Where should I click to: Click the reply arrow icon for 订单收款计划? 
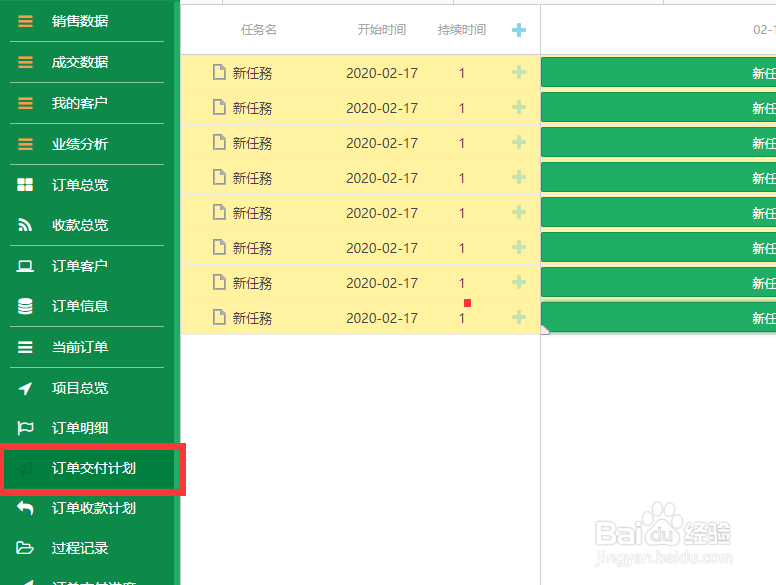point(25,508)
